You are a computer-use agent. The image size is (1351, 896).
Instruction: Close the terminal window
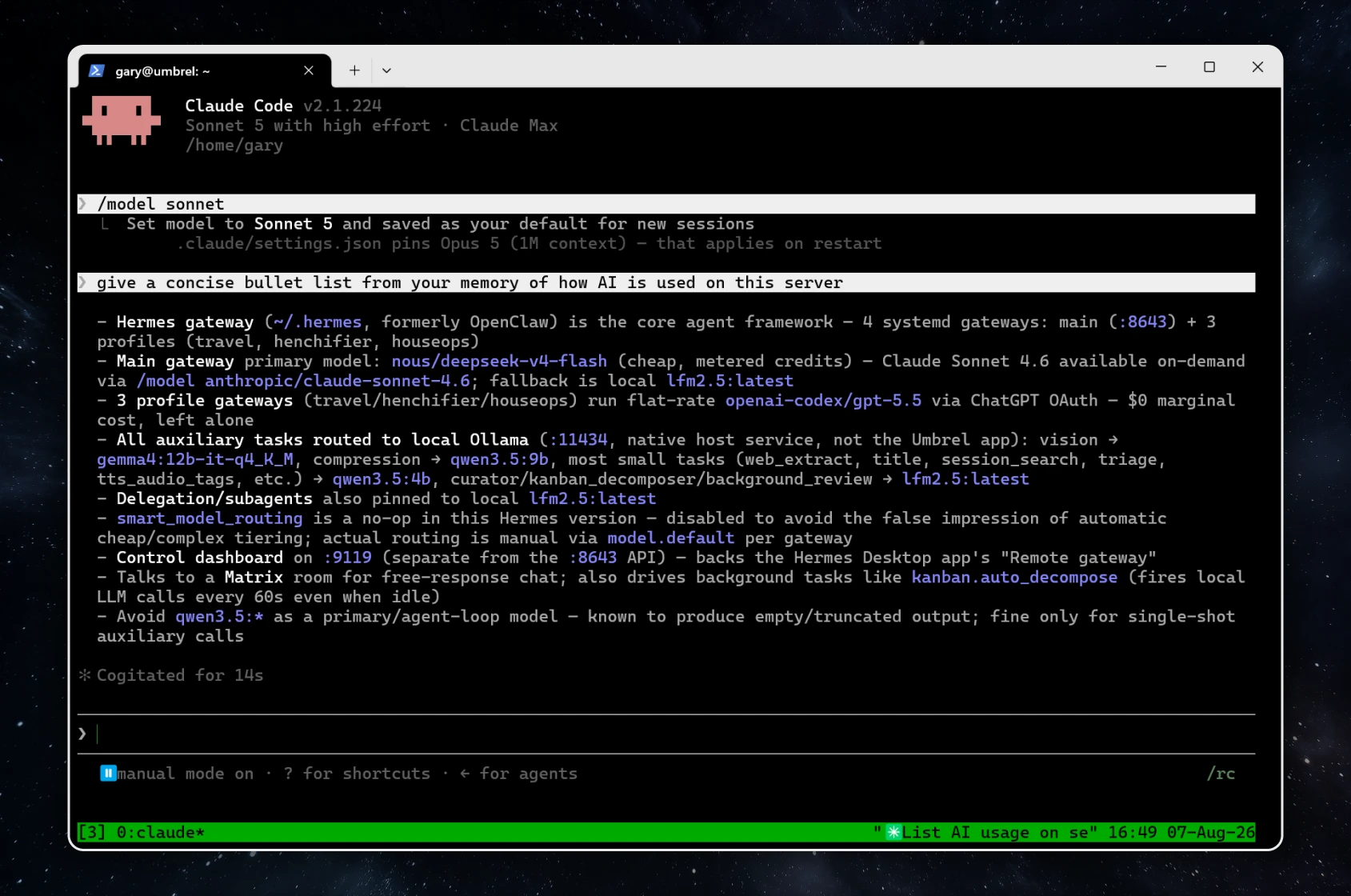point(1257,66)
